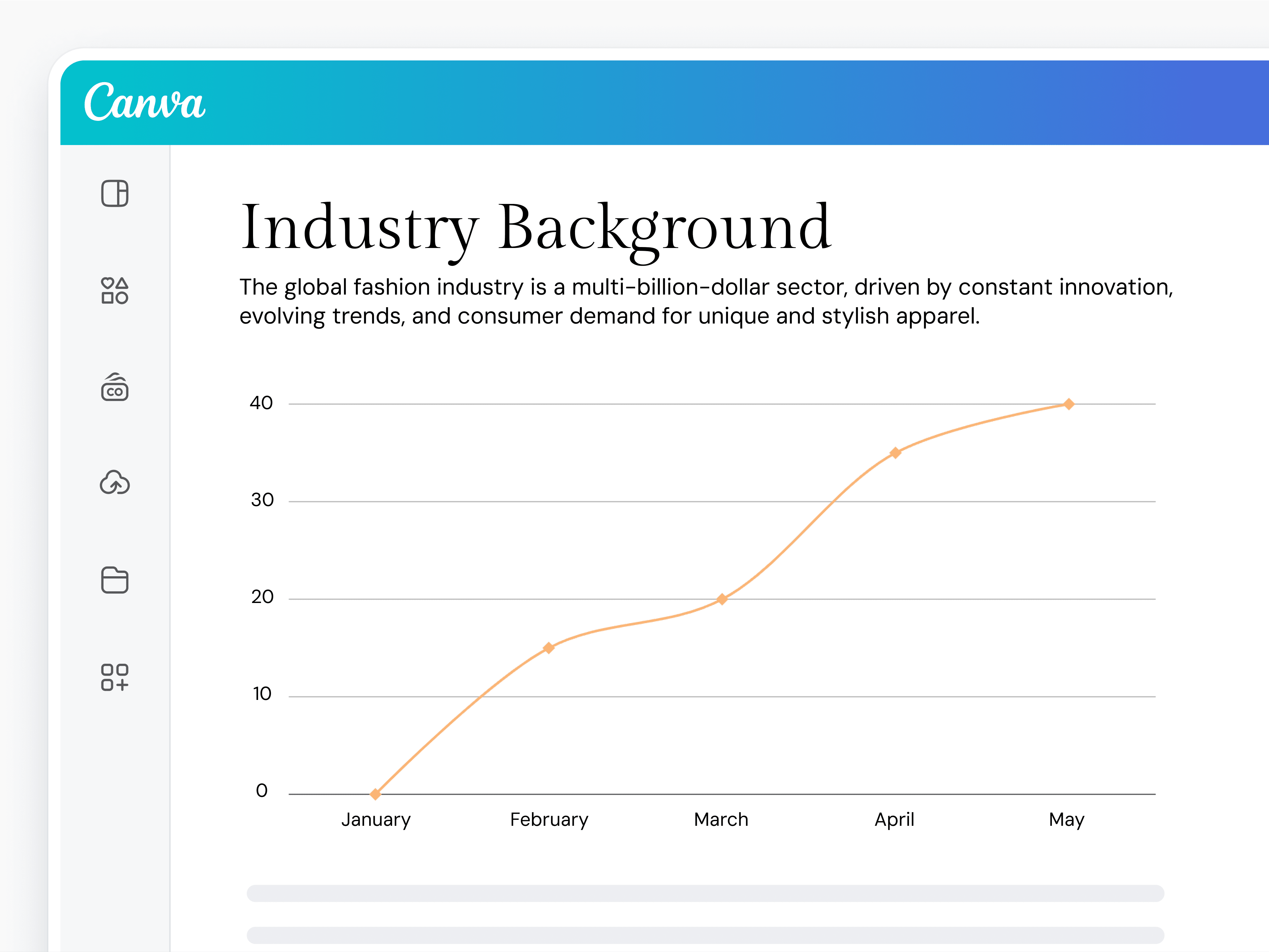Viewport: 1269px width, 952px height.
Task: Click the first gray placeholder bar
Action: click(x=705, y=893)
